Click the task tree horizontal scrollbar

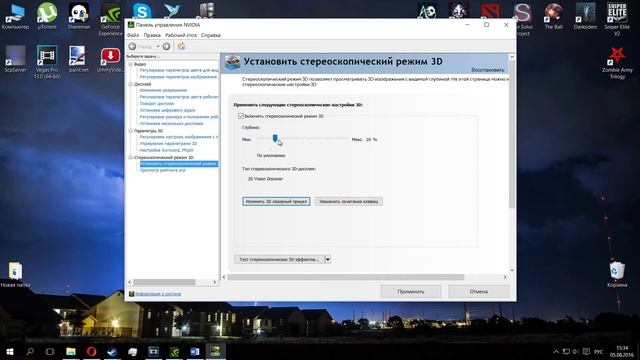point(164,282)
